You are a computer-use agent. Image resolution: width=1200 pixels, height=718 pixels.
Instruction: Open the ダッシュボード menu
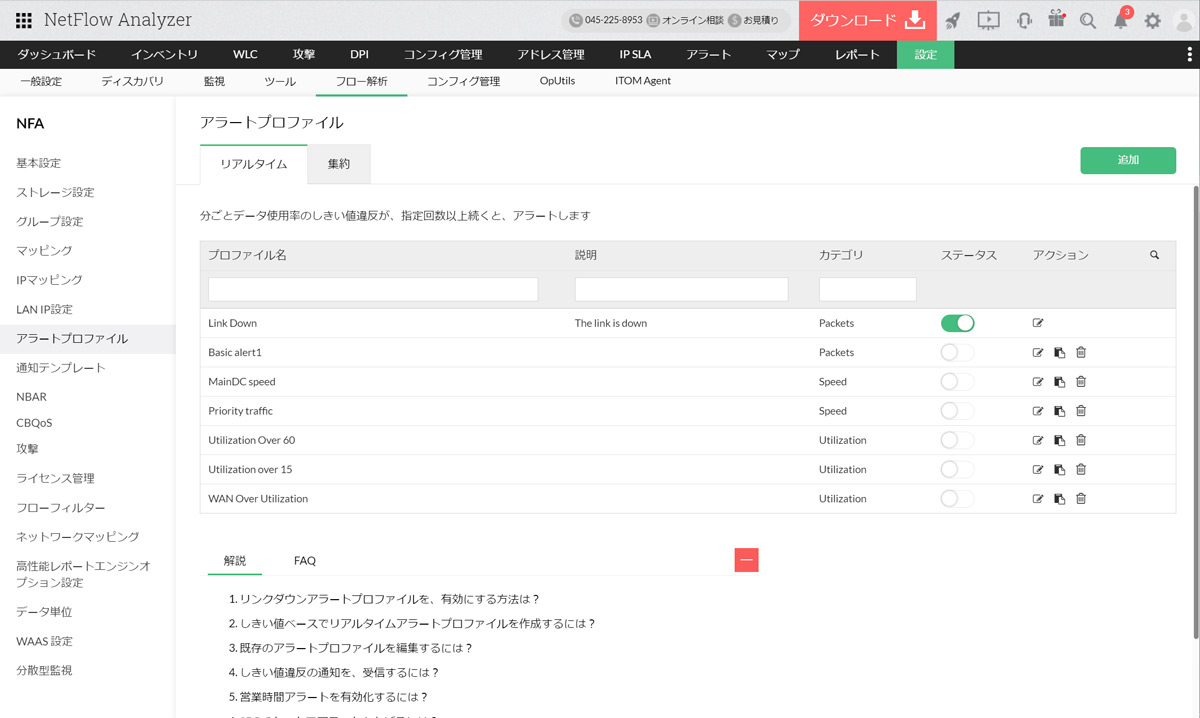click(57, 55)
